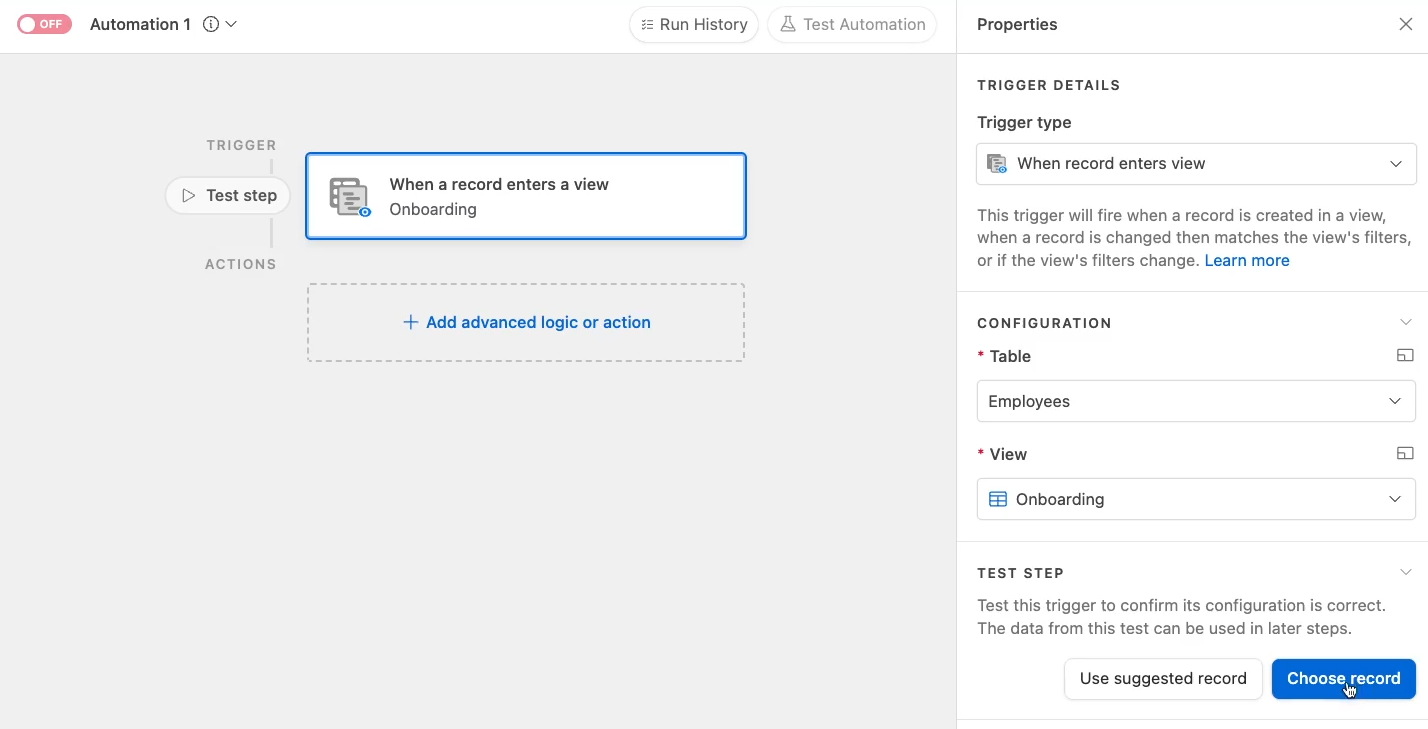Open the automation info icon
Viewport: 1428px width, 729px height.
coord(211,24)
